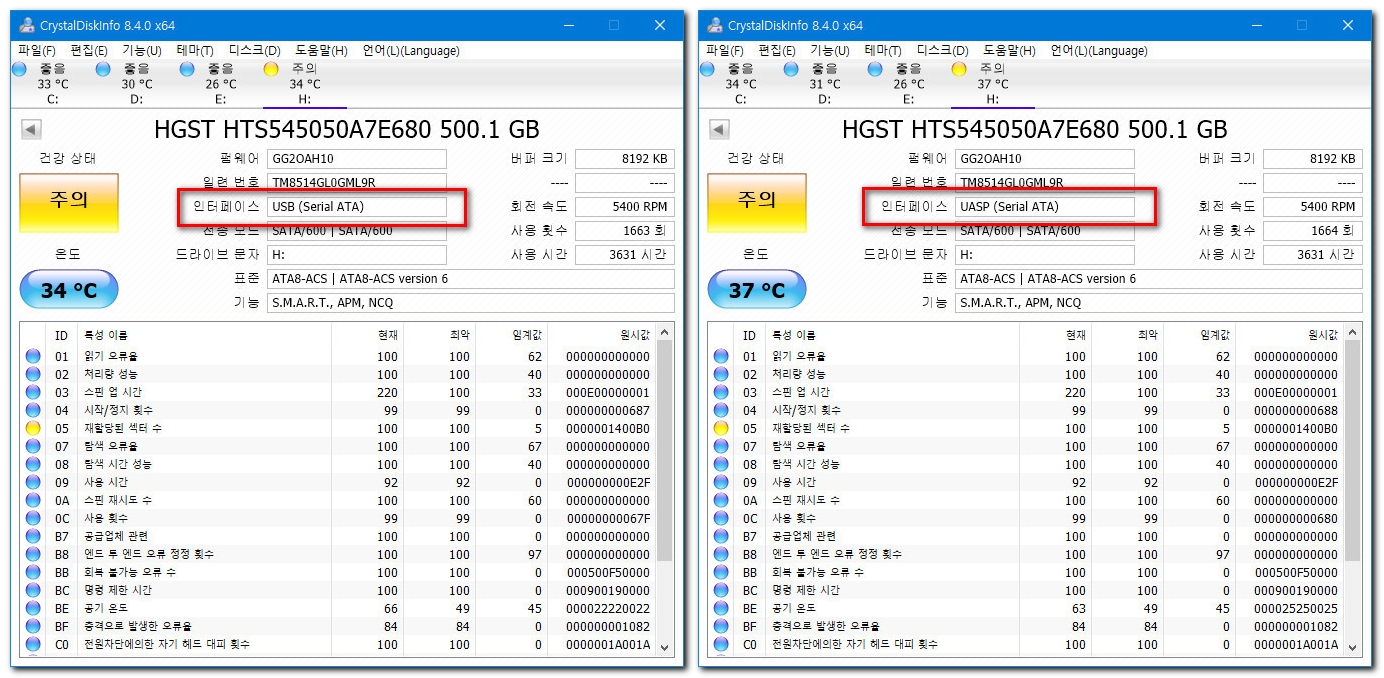Viewport: 1384px width, 678px height.
Task: Click raw value 000025250025 in right window
Action: point(1296,608)
